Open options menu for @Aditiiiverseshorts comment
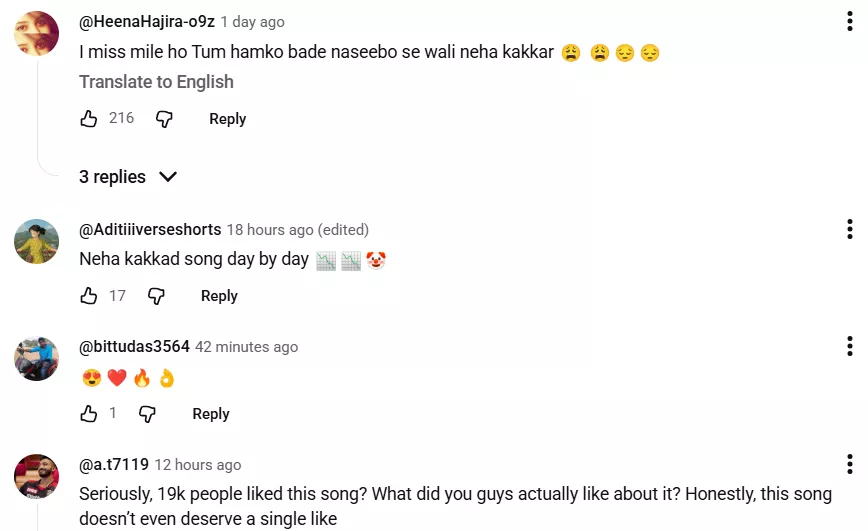868x531 pixels. [x=849, y=229]
